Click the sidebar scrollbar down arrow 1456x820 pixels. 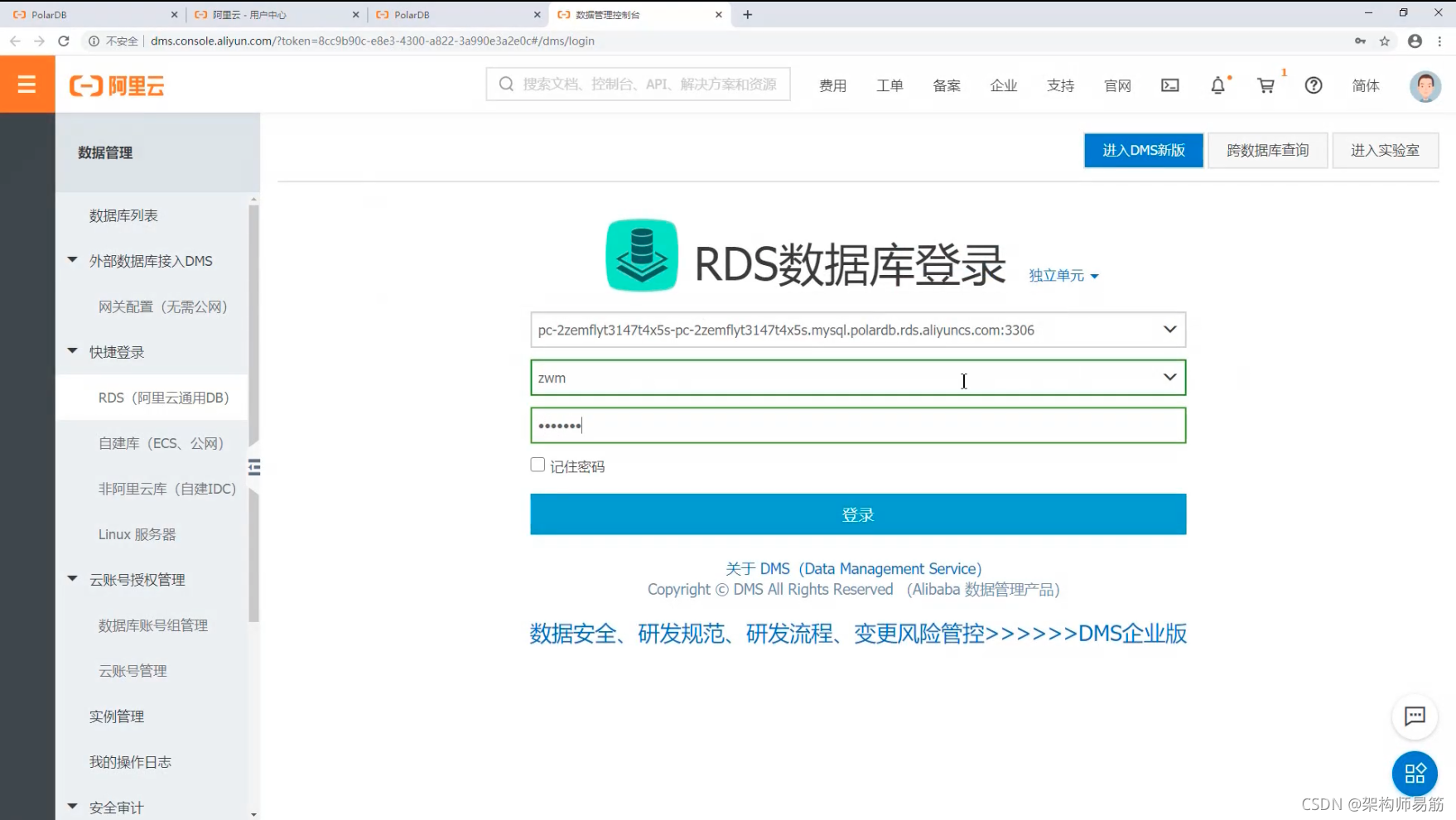(253, 814)
